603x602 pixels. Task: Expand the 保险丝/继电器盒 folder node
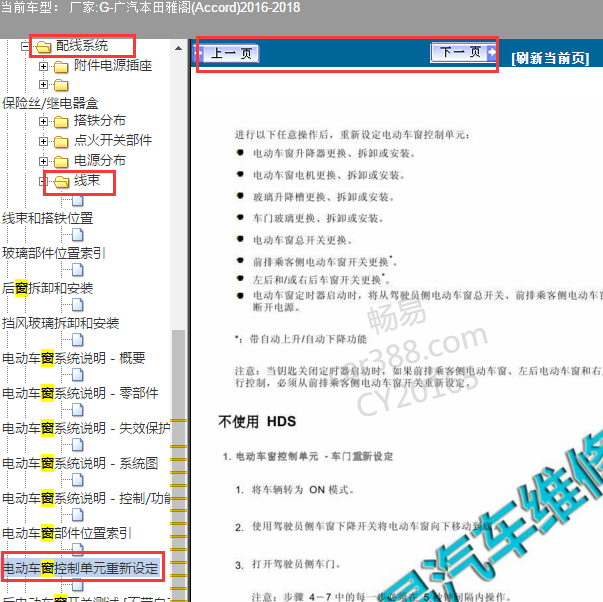point(43,84)
